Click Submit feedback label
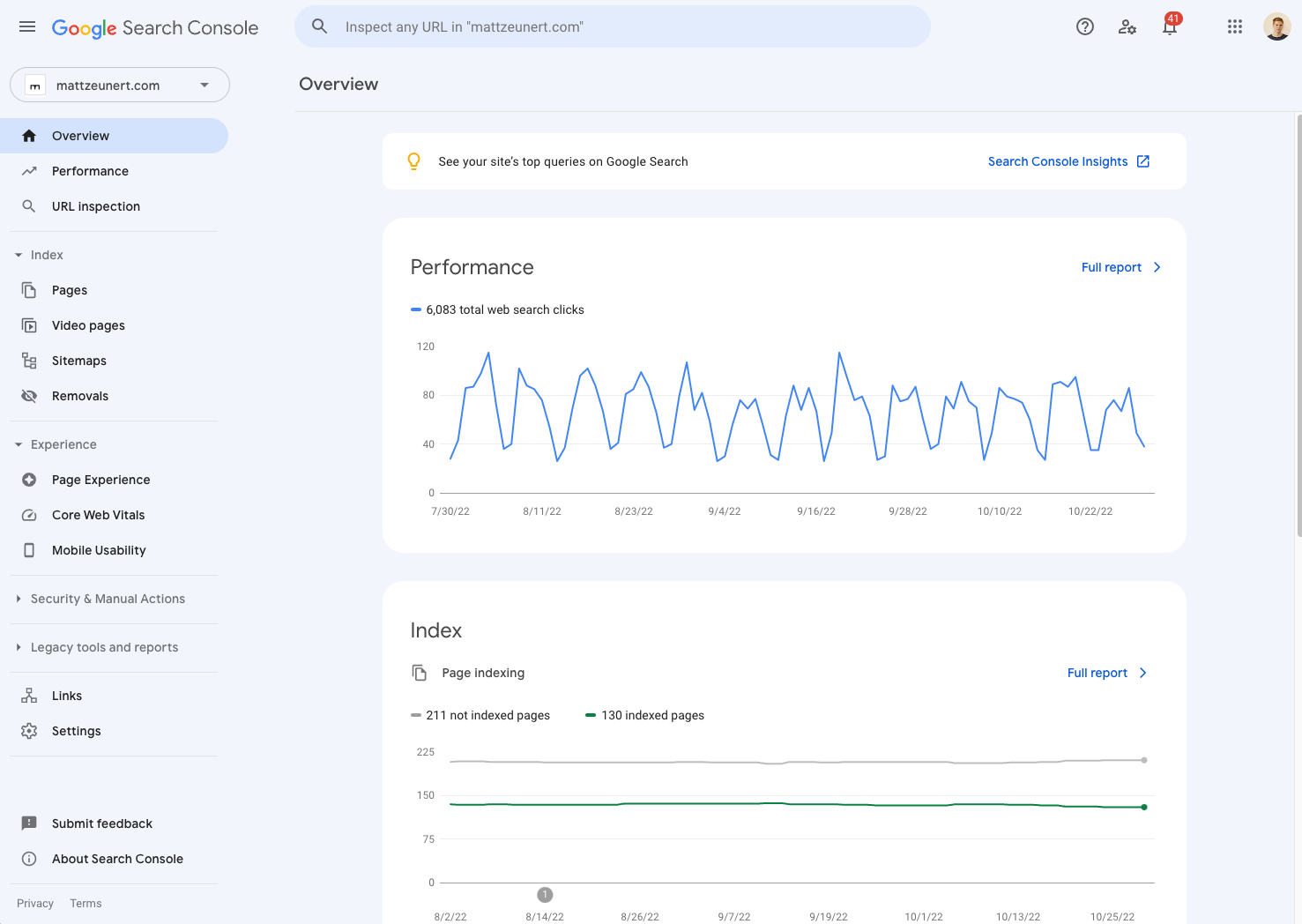This screenshot has width=1302, height=924. pos(102,823)
